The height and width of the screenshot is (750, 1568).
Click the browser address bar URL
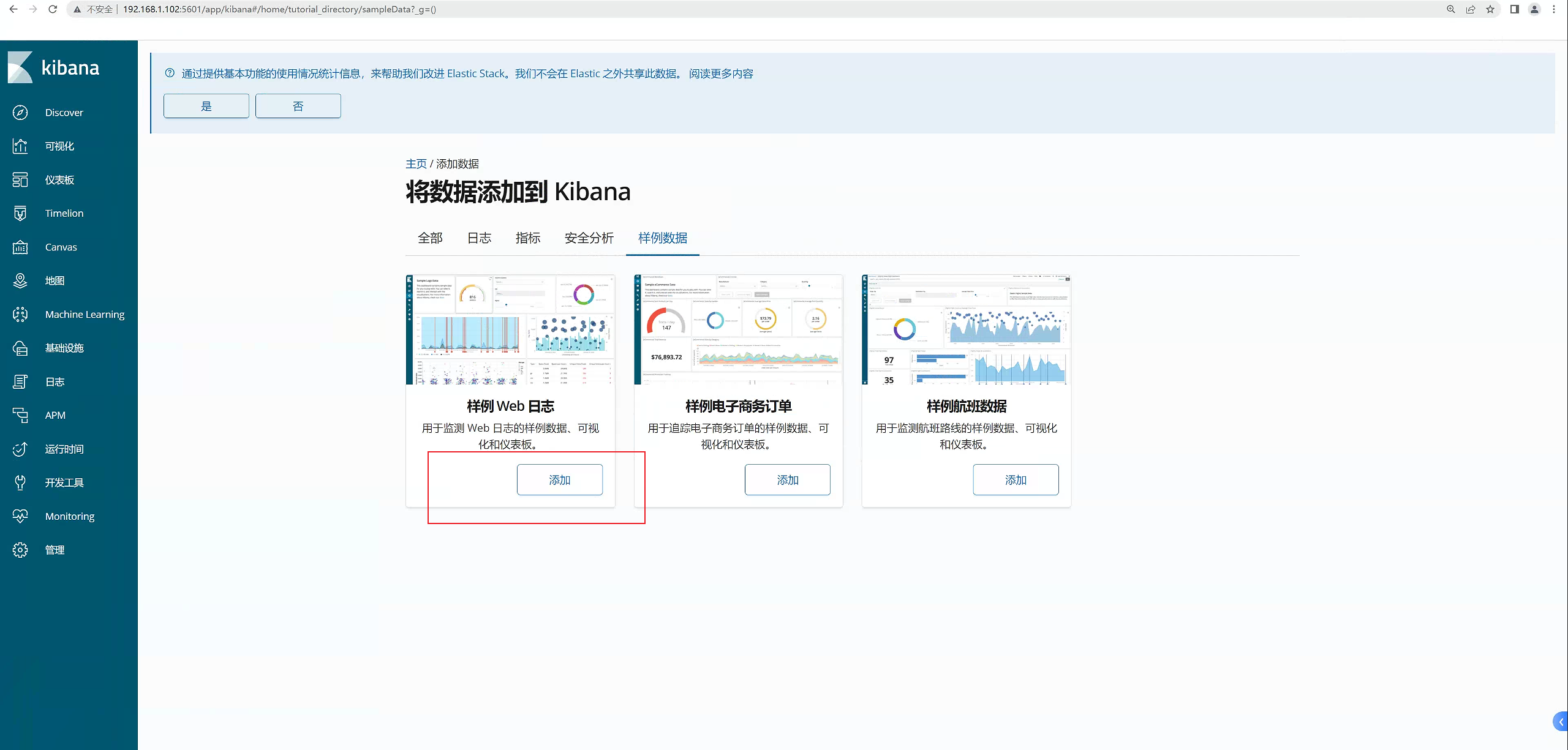point(279,9)
